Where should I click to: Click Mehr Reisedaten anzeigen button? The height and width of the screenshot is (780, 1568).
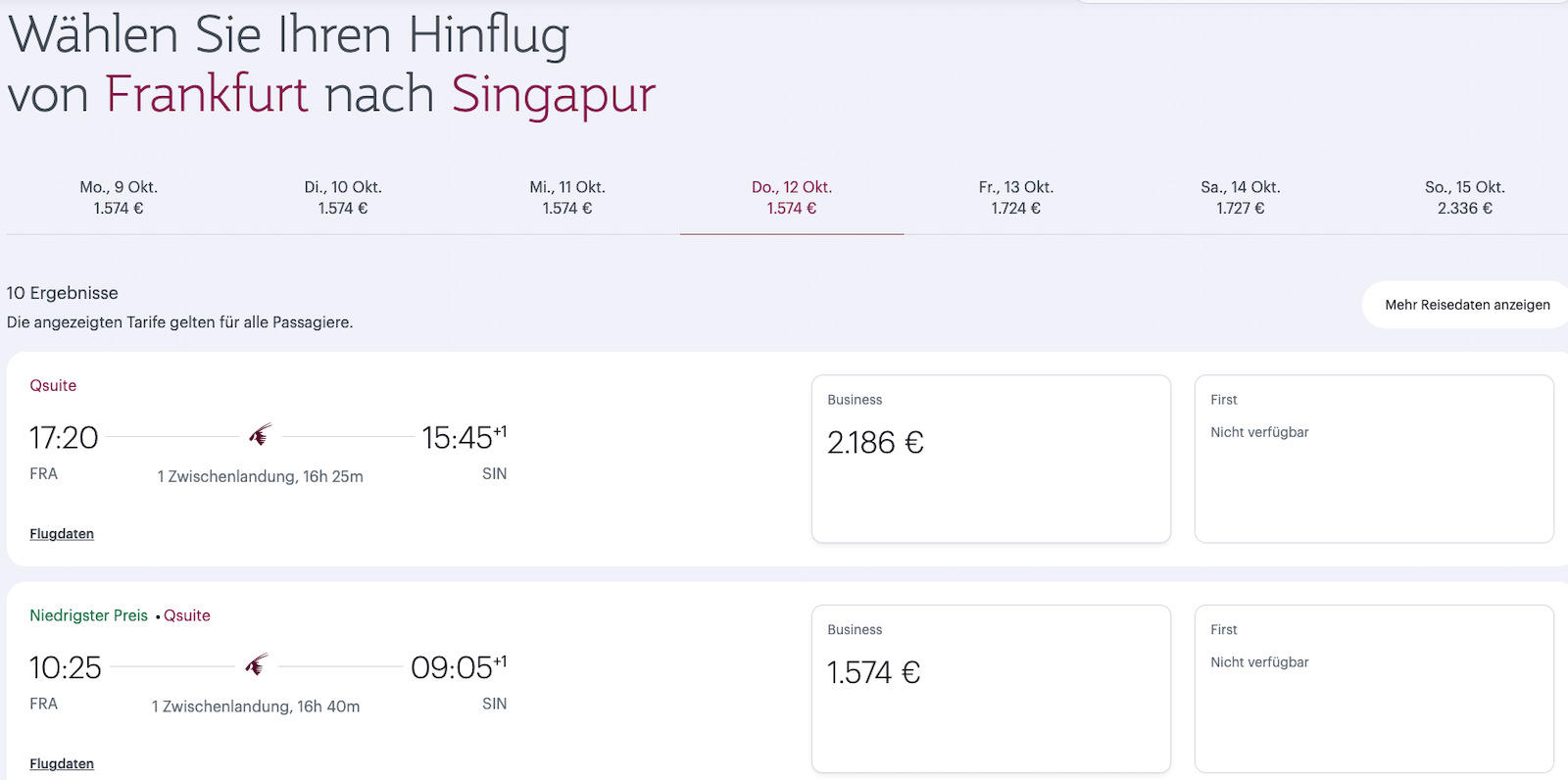[1467, 305]
